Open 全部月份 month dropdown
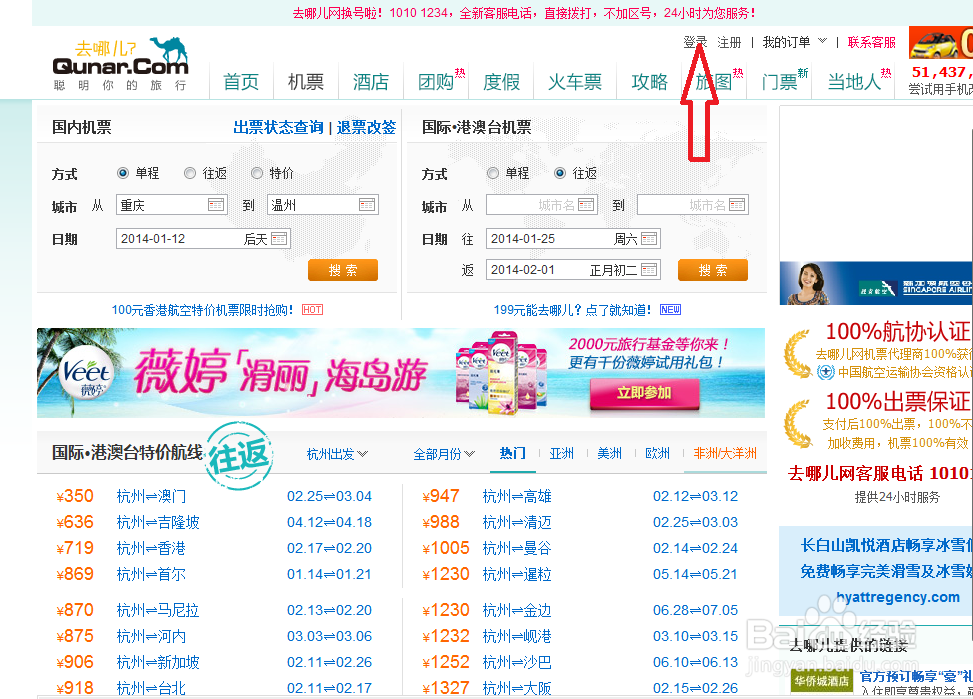 pyautogui.click(x=444, y=454)
